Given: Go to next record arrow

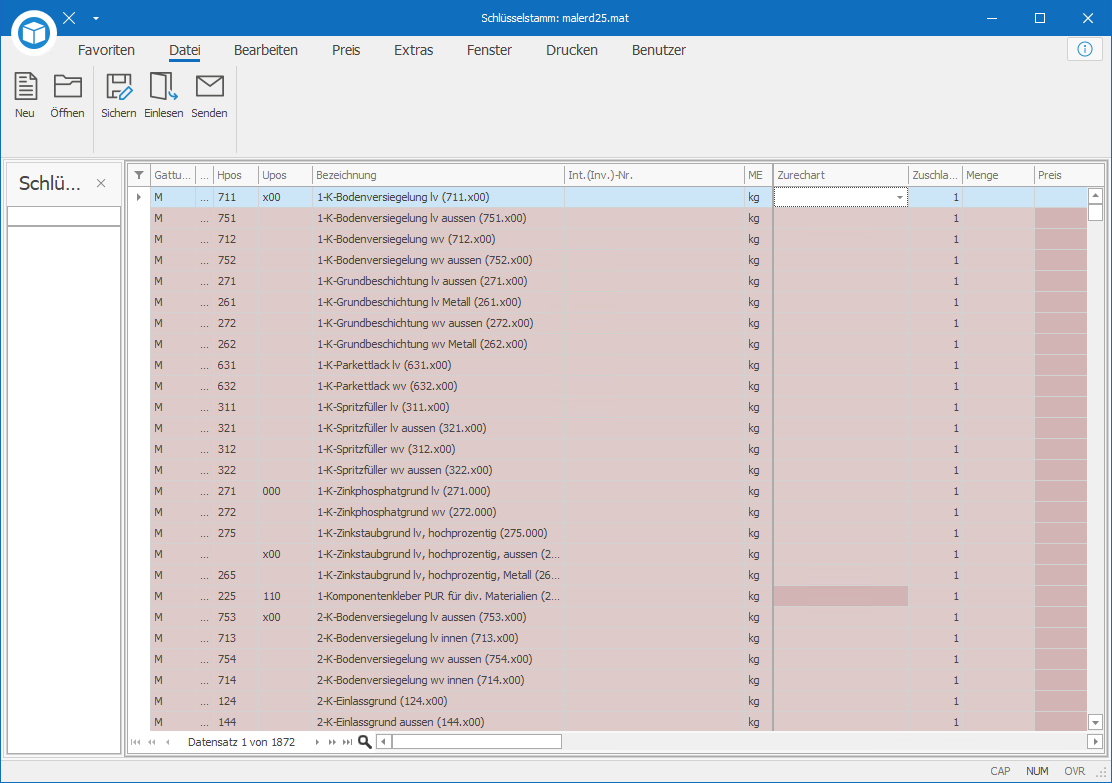Looking at the screenshot, I should coord(316,742).
